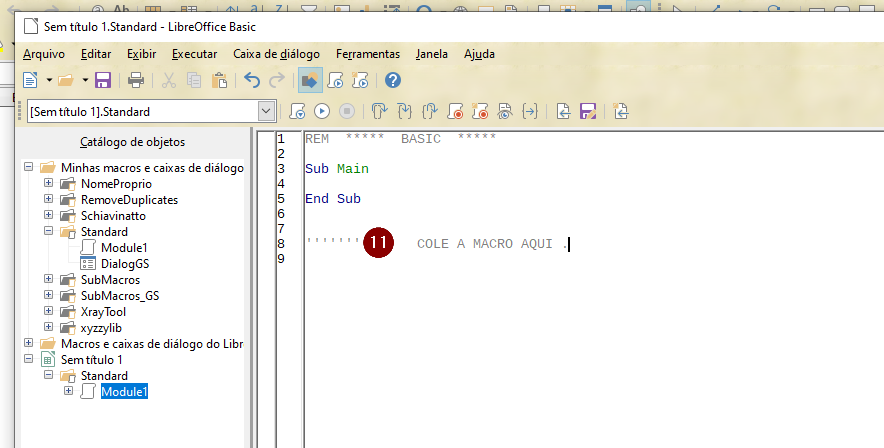This screenshot has width=884, height=448.
Task: Open the Editar menu
Action: click(x=96, y=54)
